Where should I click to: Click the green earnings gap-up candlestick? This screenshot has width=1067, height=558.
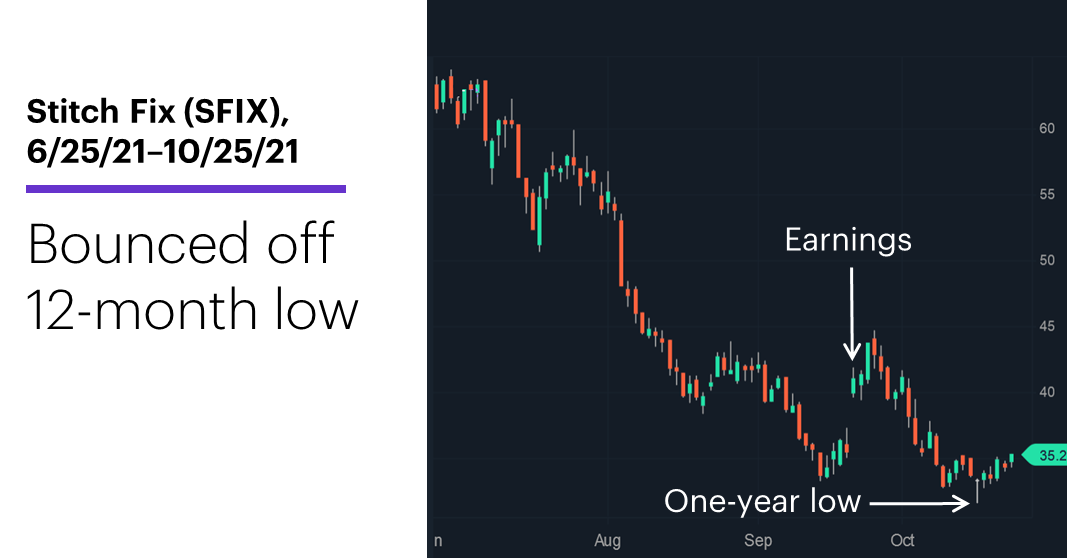(x=853, y=385)
